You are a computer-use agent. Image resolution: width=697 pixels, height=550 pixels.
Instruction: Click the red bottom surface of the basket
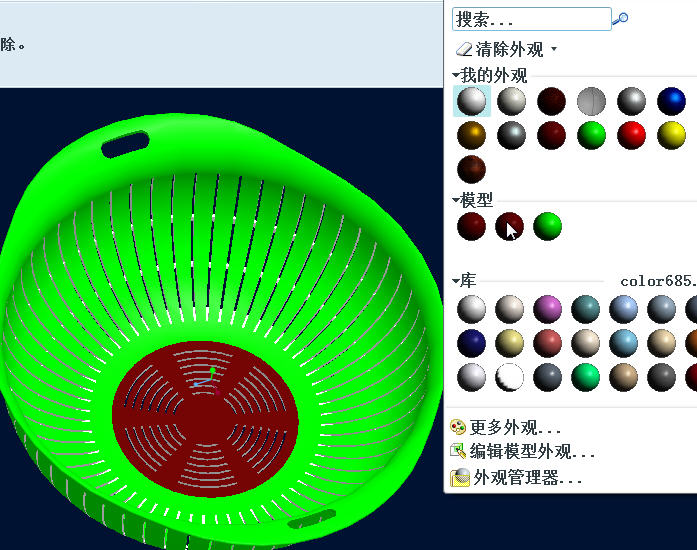(x=204, y=420)
